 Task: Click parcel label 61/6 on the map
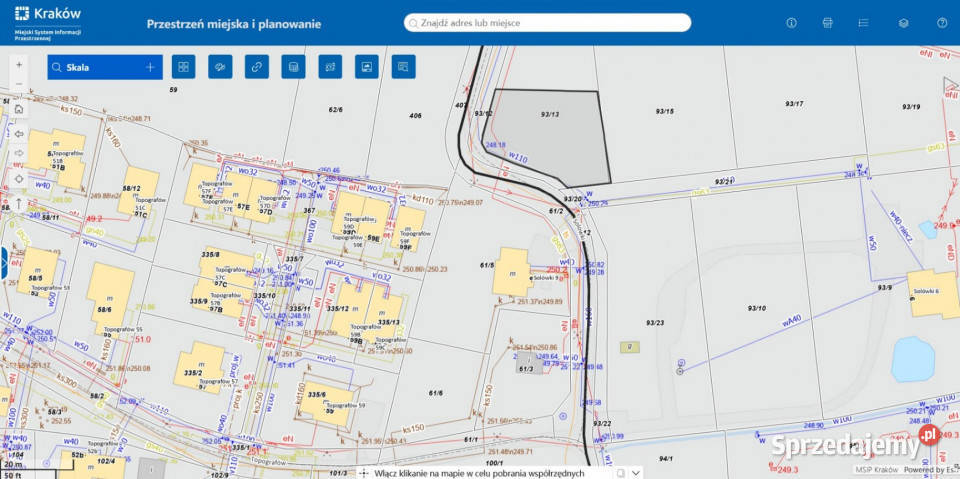[435, 393]
